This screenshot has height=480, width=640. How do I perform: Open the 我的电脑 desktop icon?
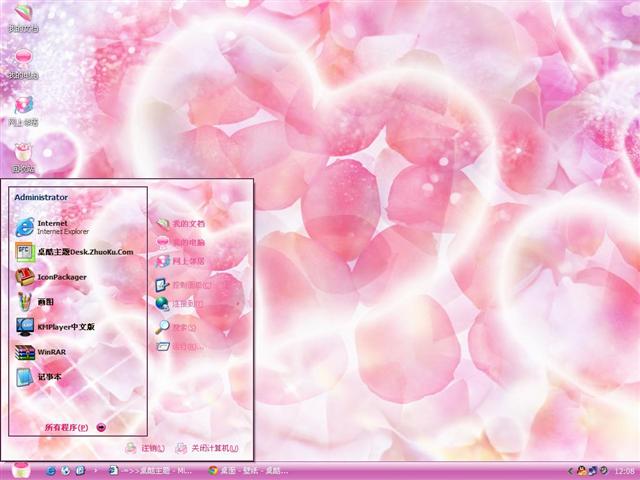click(24, 64)
